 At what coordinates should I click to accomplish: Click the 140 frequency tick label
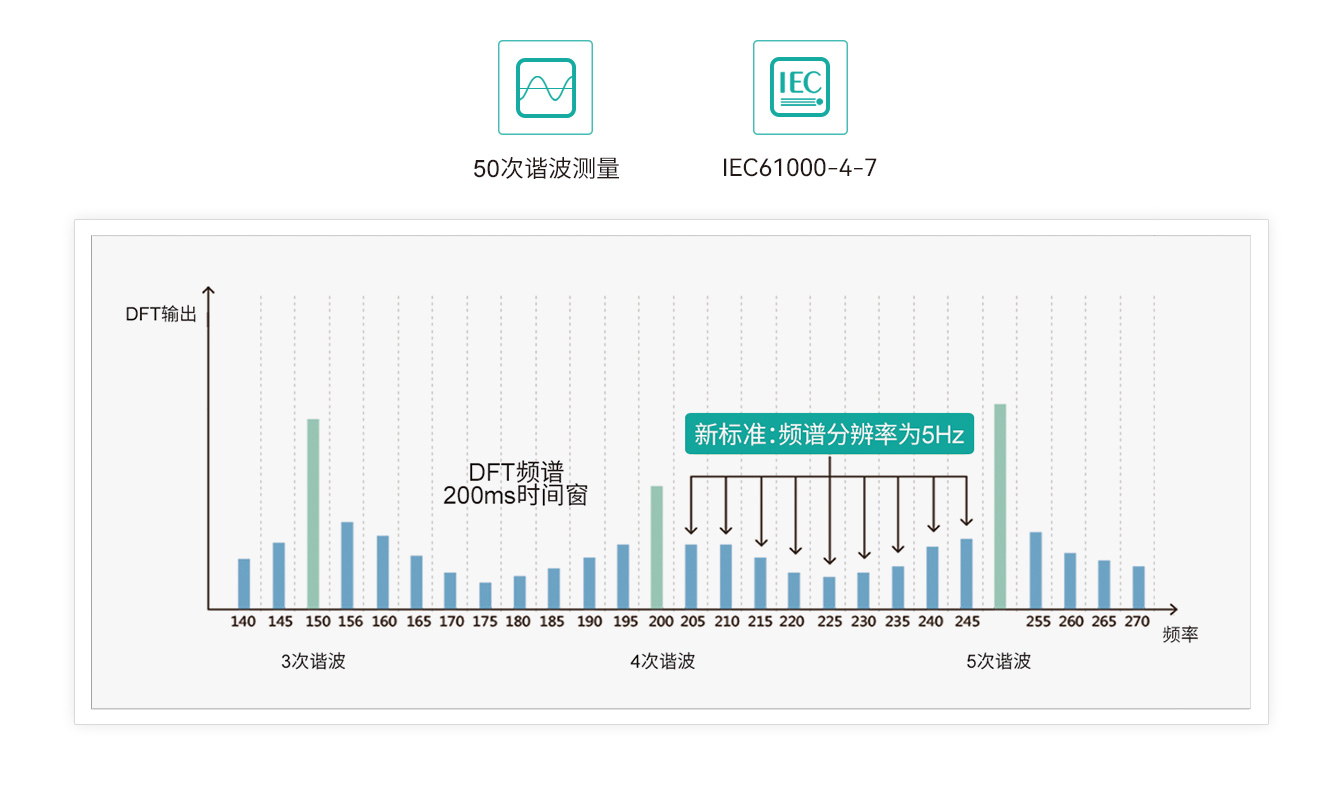click(243, 622)
